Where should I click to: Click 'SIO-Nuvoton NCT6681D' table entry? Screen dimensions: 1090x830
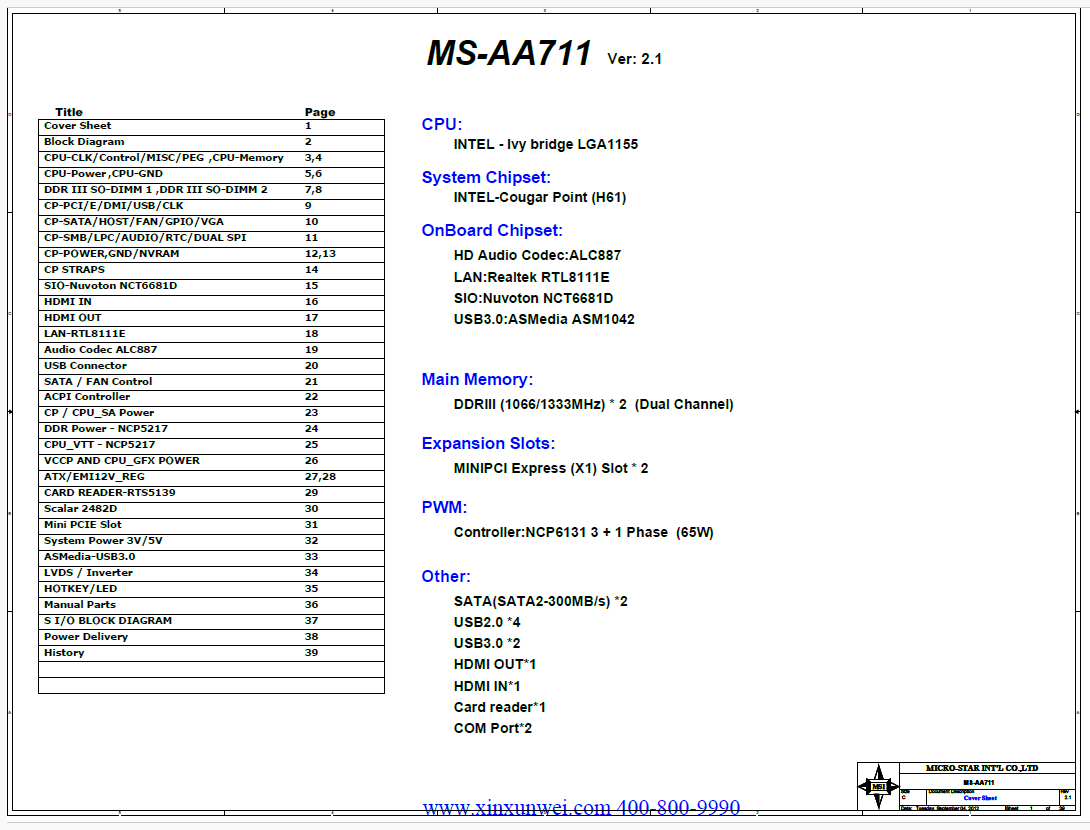point(211,286)
